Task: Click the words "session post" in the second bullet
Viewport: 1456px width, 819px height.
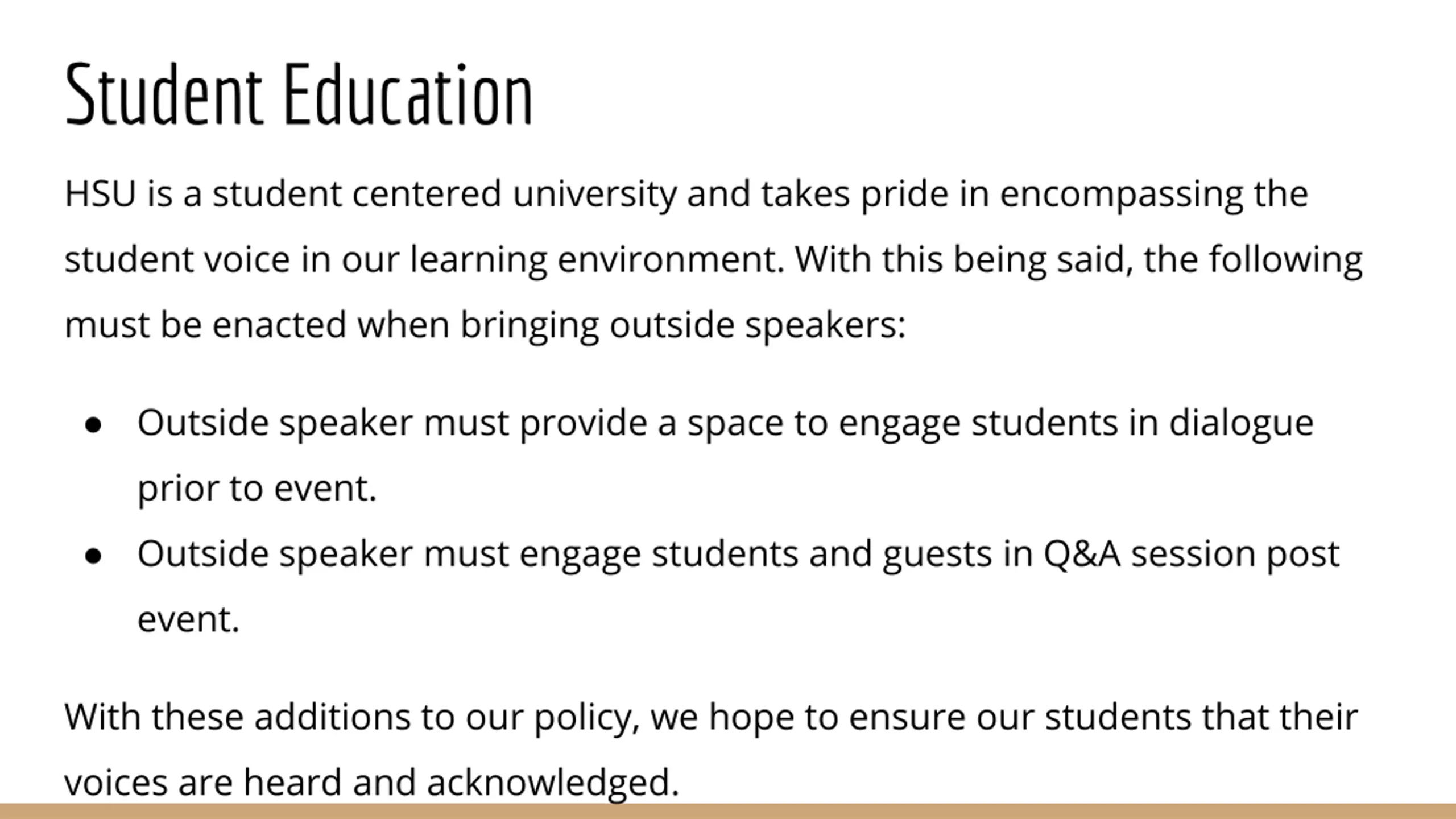Action: (x=1235, y=555)
